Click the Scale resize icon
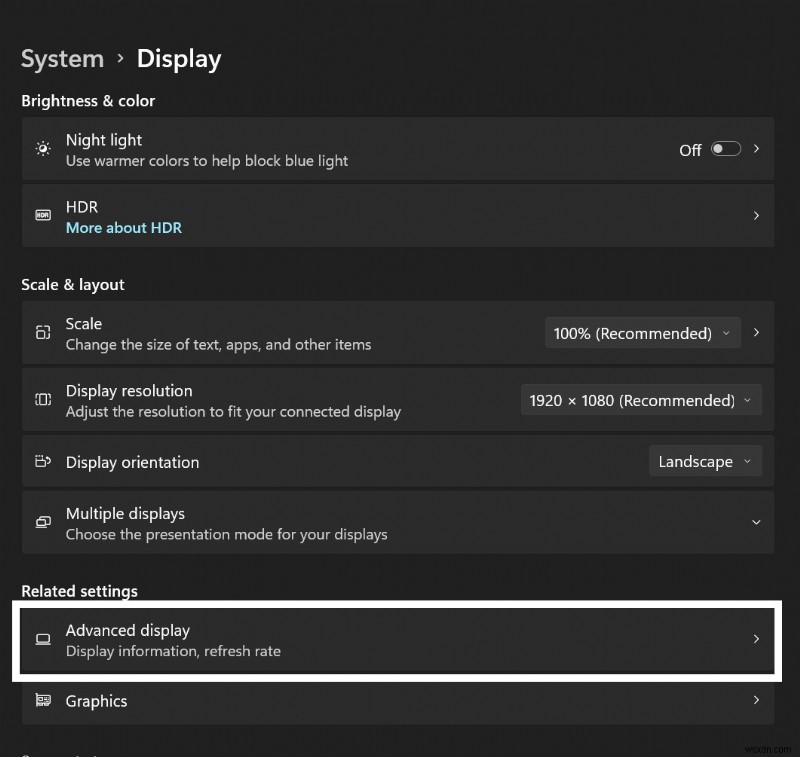 coord(42,332)
